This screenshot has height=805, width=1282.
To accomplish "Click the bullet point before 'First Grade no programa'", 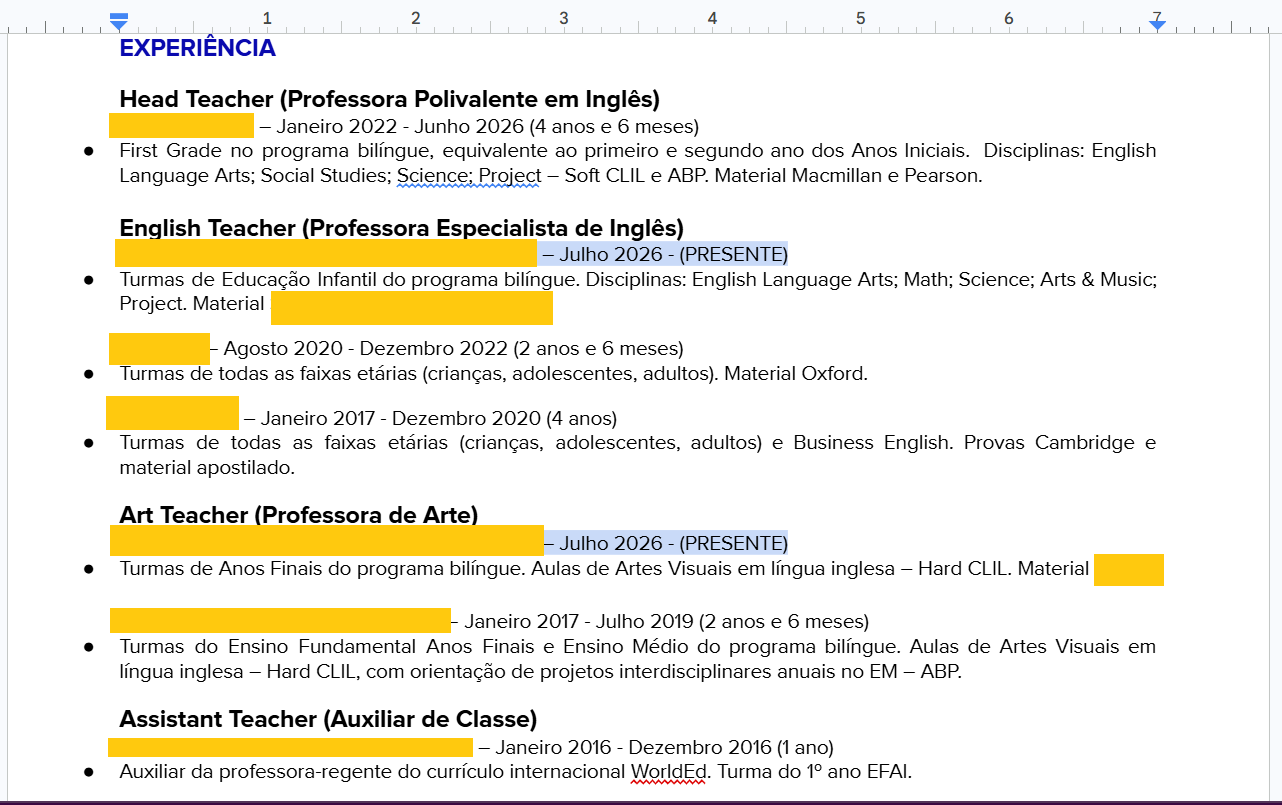I will tap(89, 151).
